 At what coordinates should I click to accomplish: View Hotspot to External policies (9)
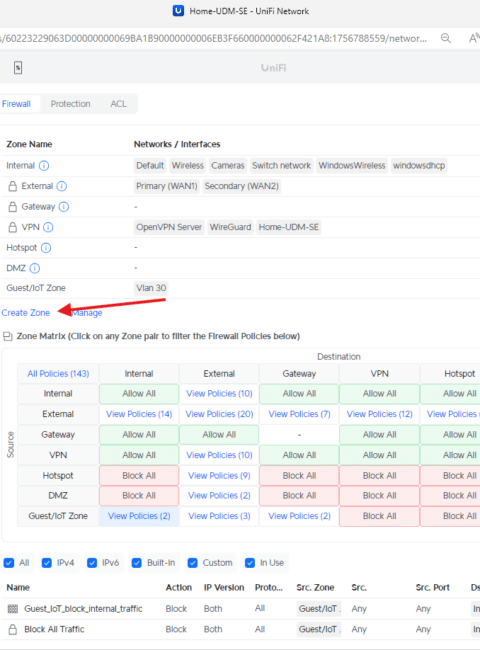(x=219, y=475)
